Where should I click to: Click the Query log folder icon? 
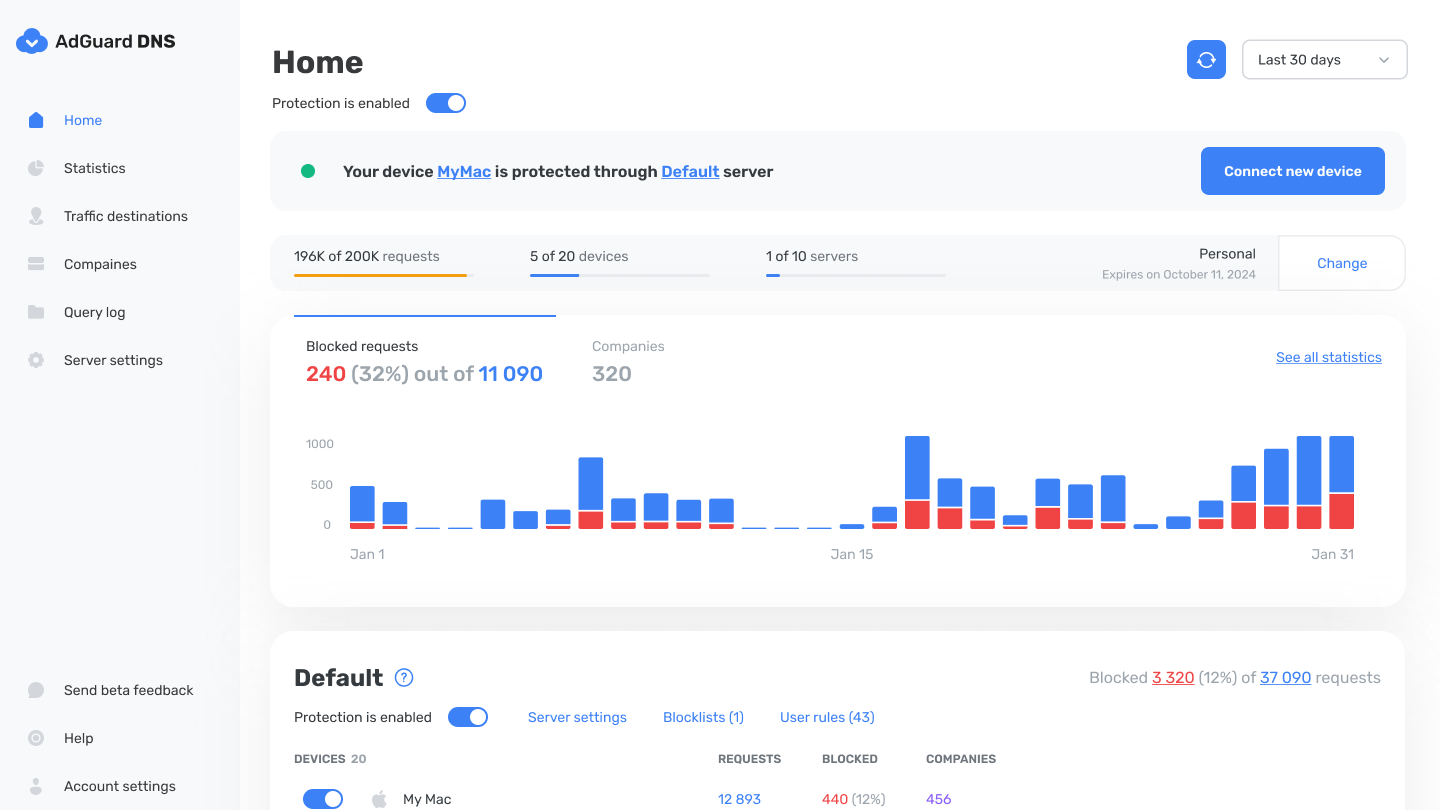point(36,312)
